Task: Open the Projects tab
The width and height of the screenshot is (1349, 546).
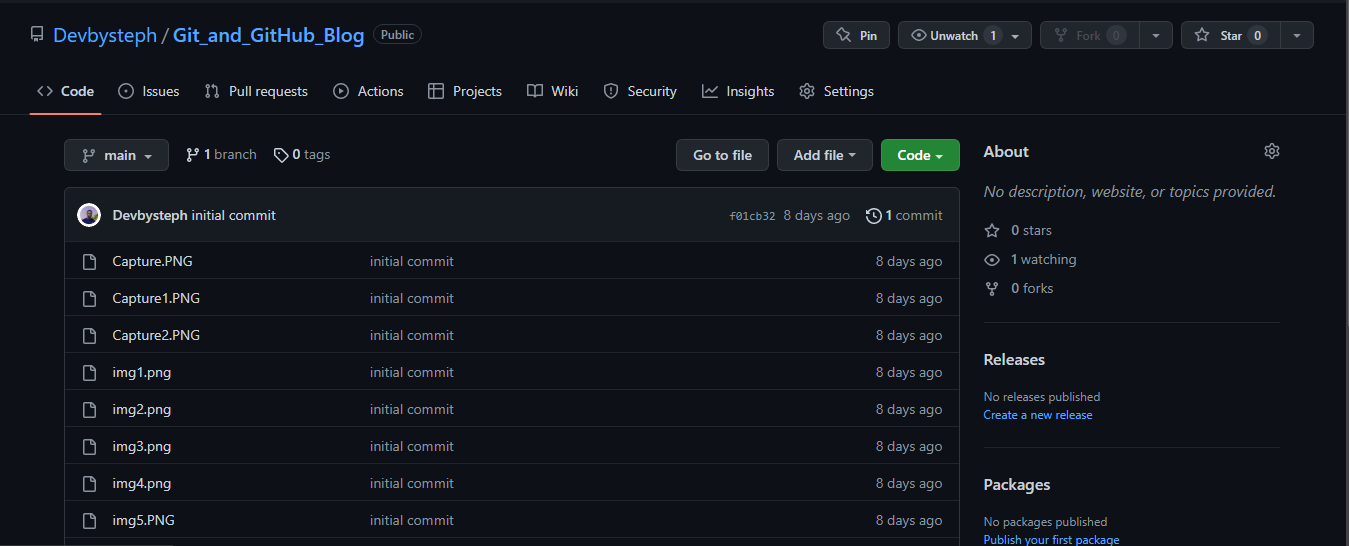Action: coord(465,91)
